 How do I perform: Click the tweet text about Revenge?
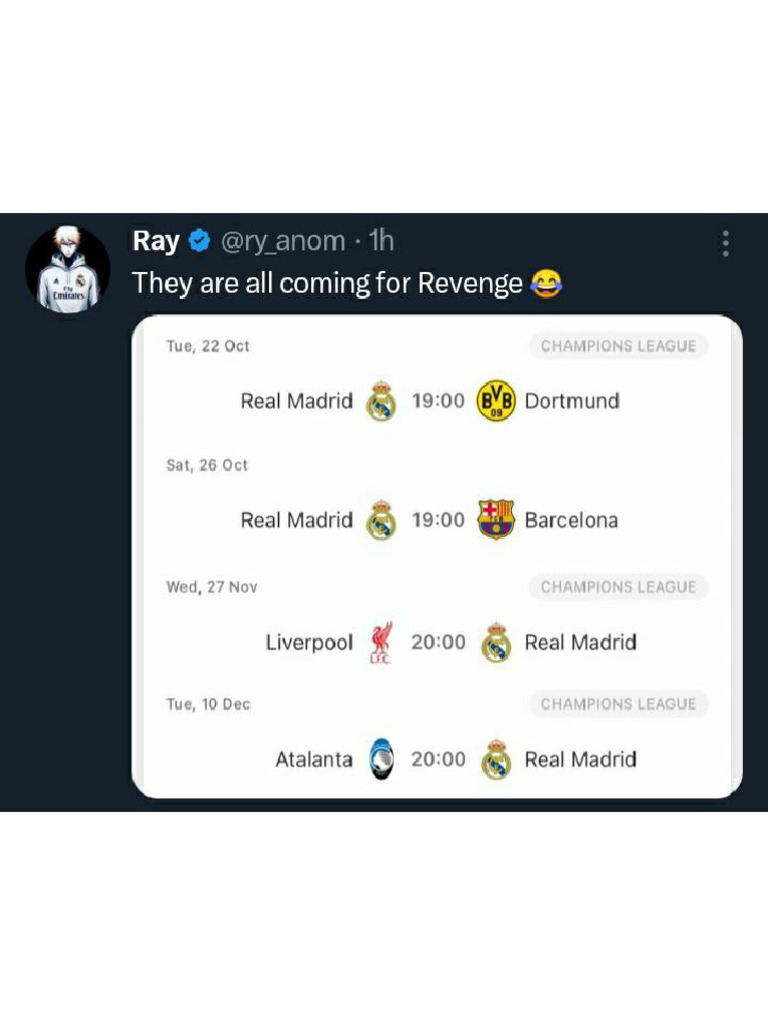327,284
